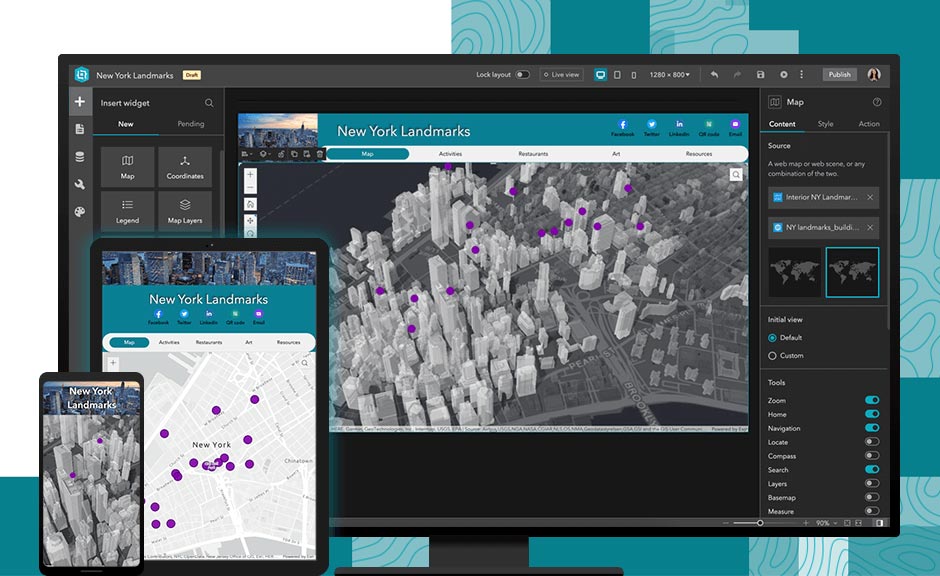940x576 pixels.
Task: Click the Save icon in top toolbar
Action: click(760, 75)
